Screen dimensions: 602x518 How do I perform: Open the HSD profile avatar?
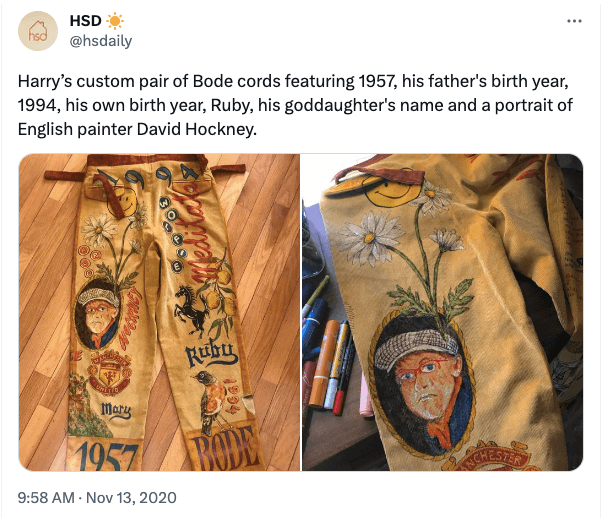point(37,32)
